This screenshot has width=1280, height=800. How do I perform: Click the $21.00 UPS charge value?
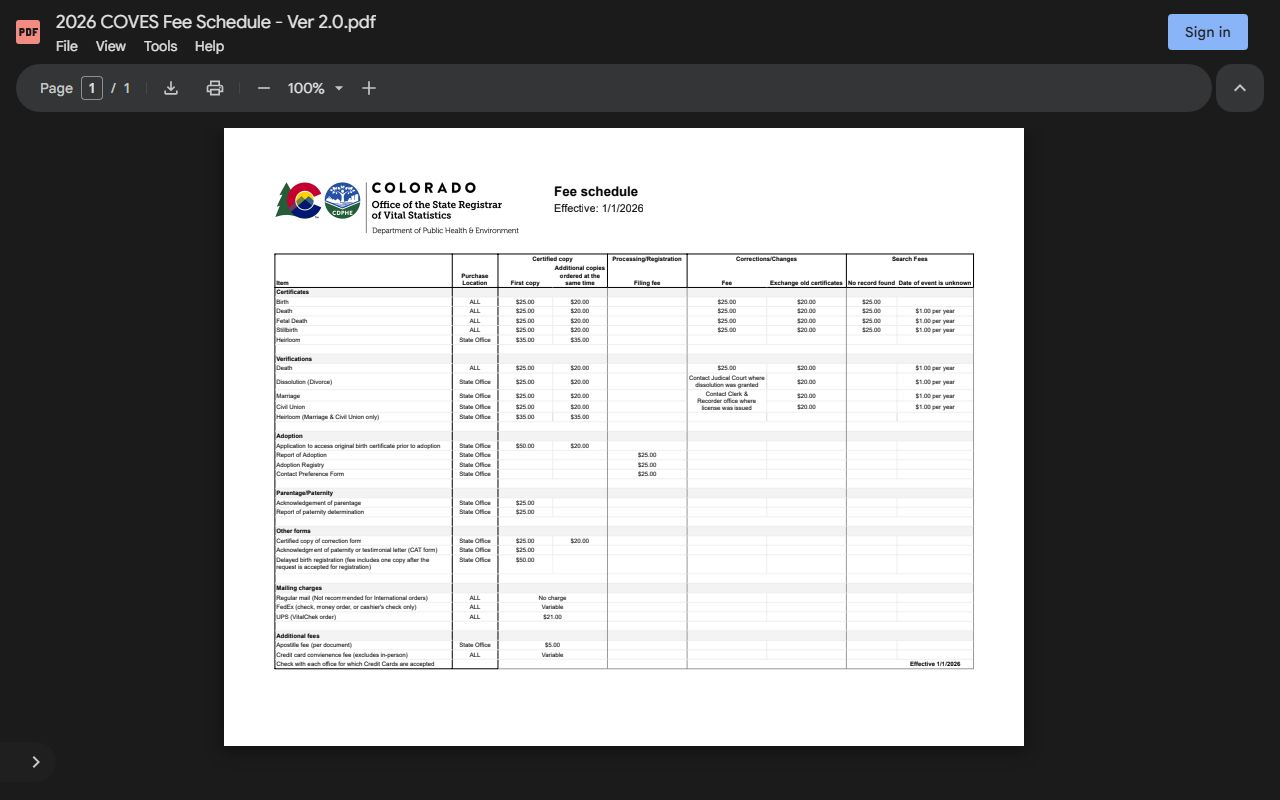tap(552, 617)
